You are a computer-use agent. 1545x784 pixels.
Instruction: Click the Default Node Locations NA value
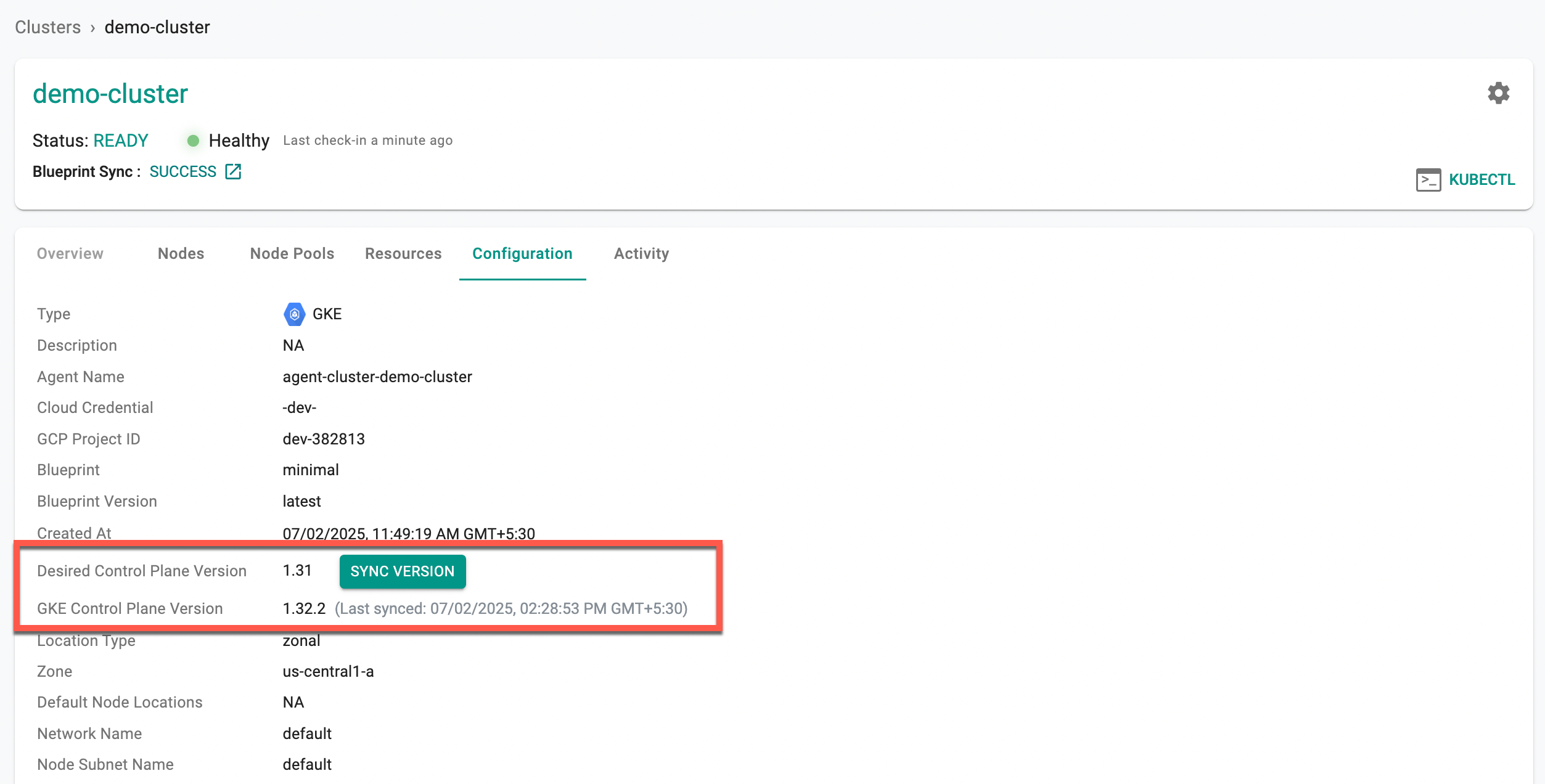pos(293,702)
